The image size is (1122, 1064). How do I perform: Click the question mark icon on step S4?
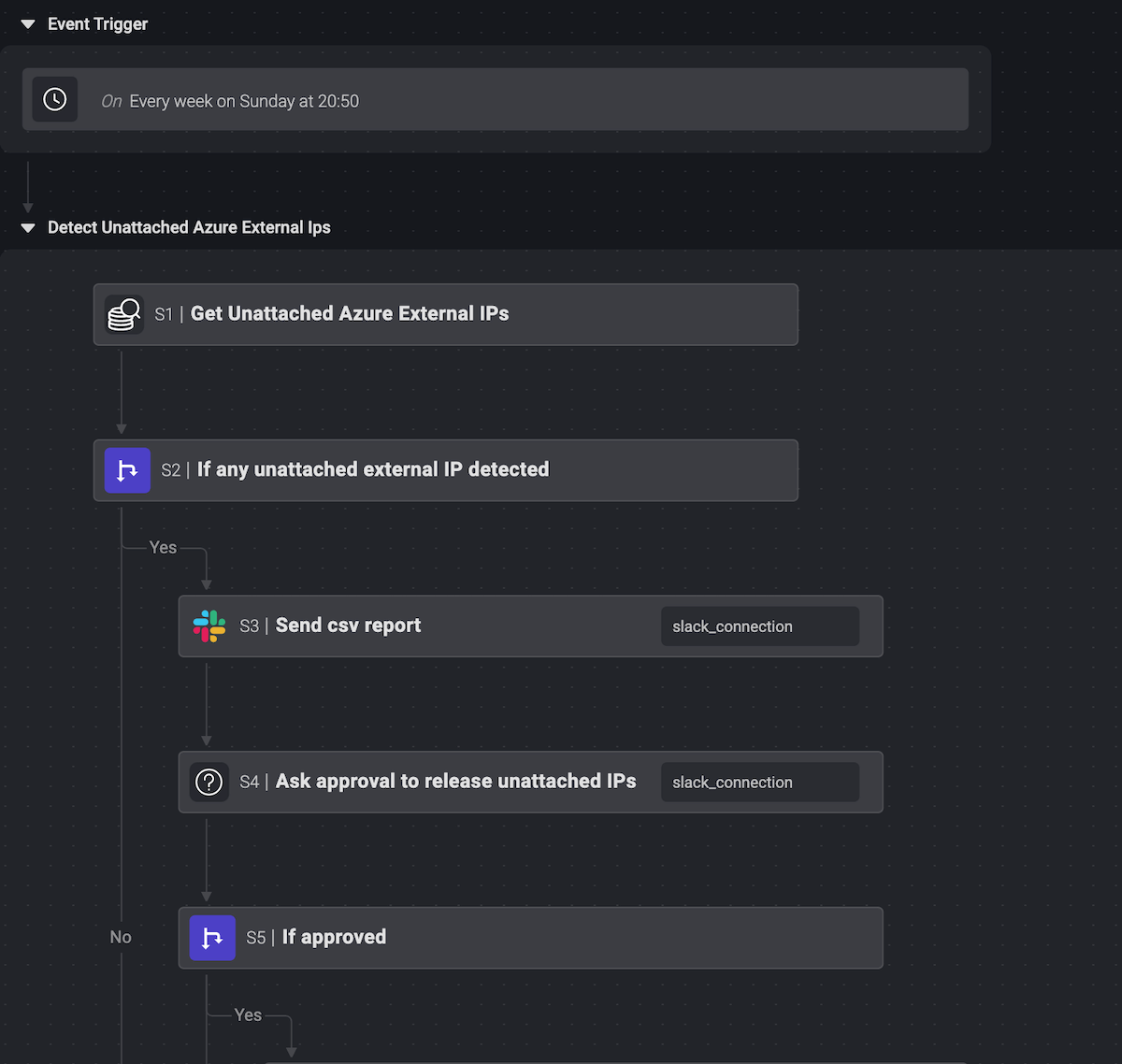click(209, 782)
